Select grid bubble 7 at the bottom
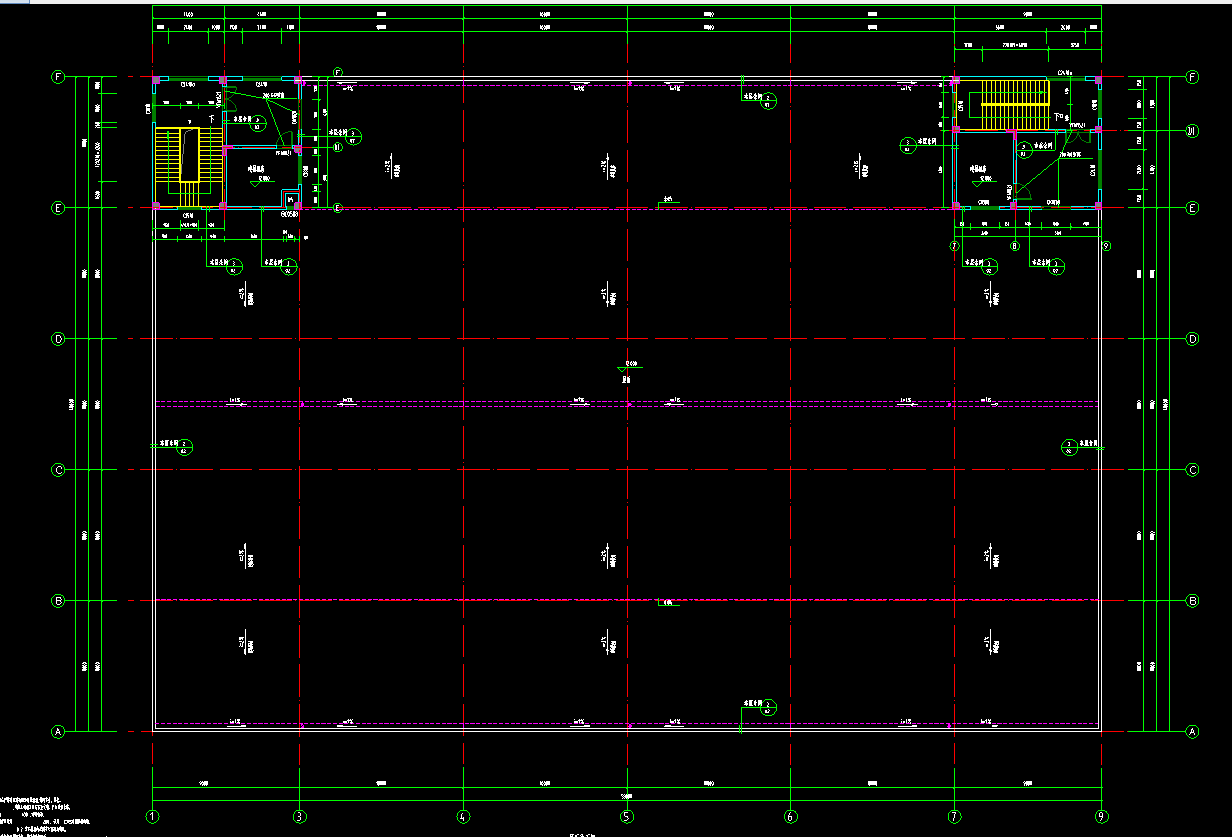1232x837 pixels. (954, 816)
